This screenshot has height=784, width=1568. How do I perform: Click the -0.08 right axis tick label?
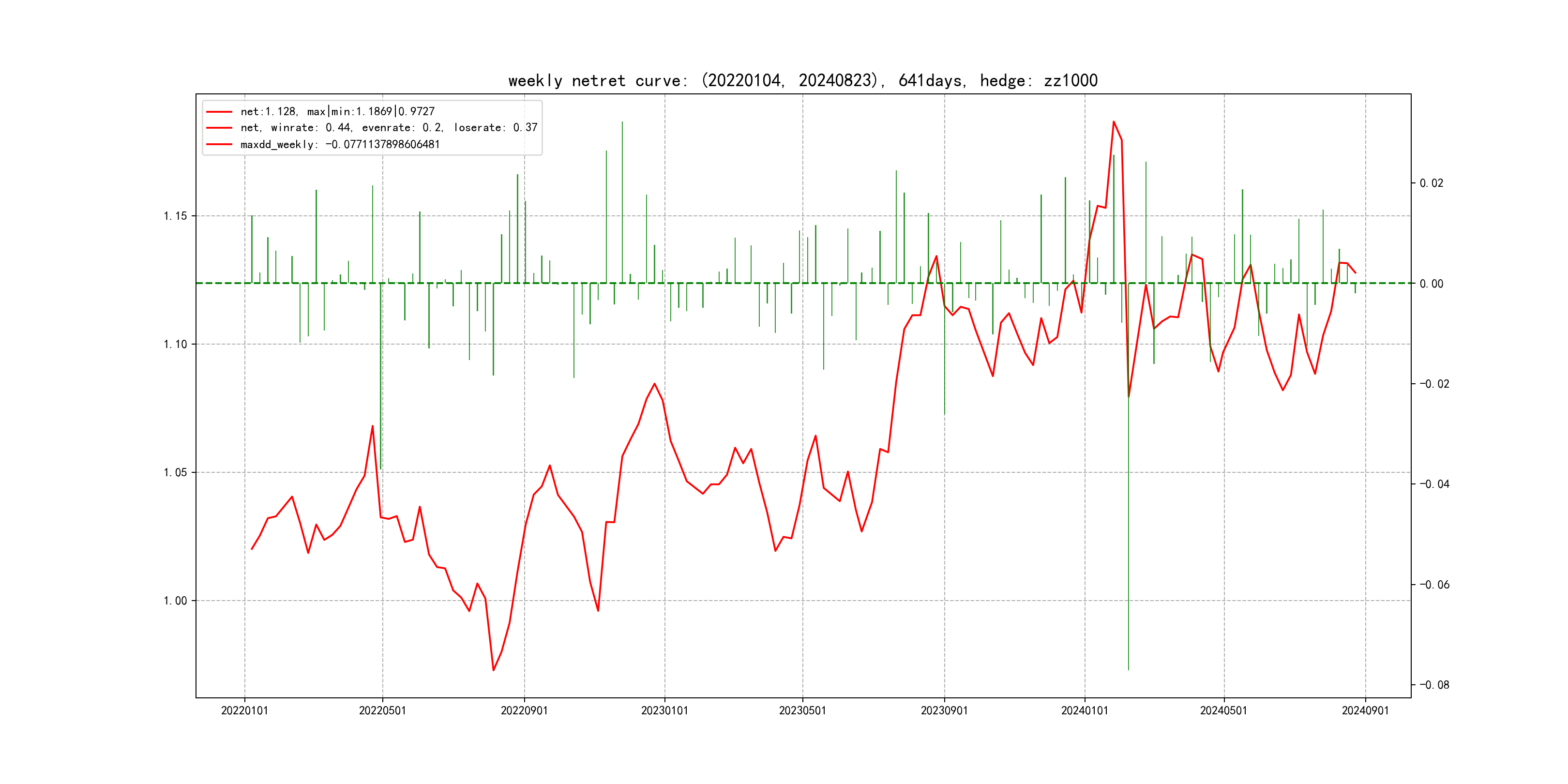pos(1434,685)
